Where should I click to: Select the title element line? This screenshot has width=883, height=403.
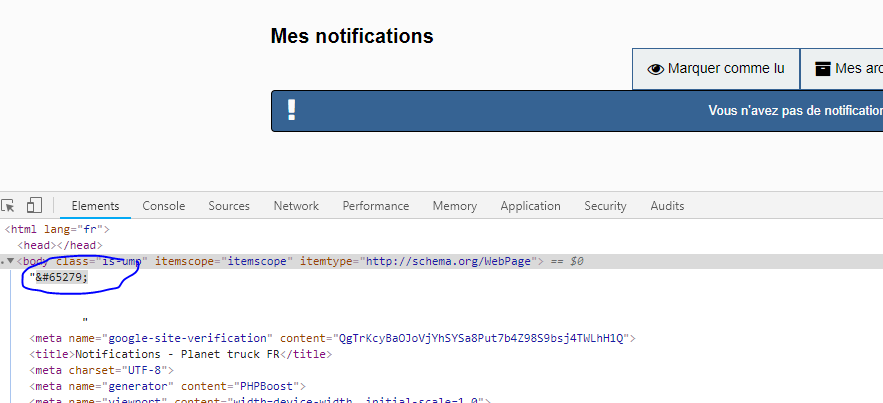179,354
